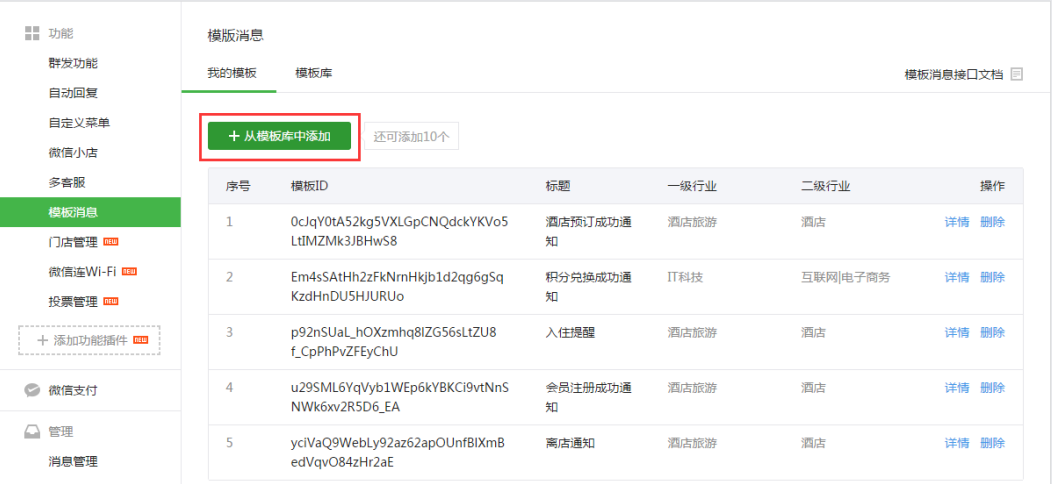
Task: Open 消息管理 under 管理
Action: coord(73,461)
